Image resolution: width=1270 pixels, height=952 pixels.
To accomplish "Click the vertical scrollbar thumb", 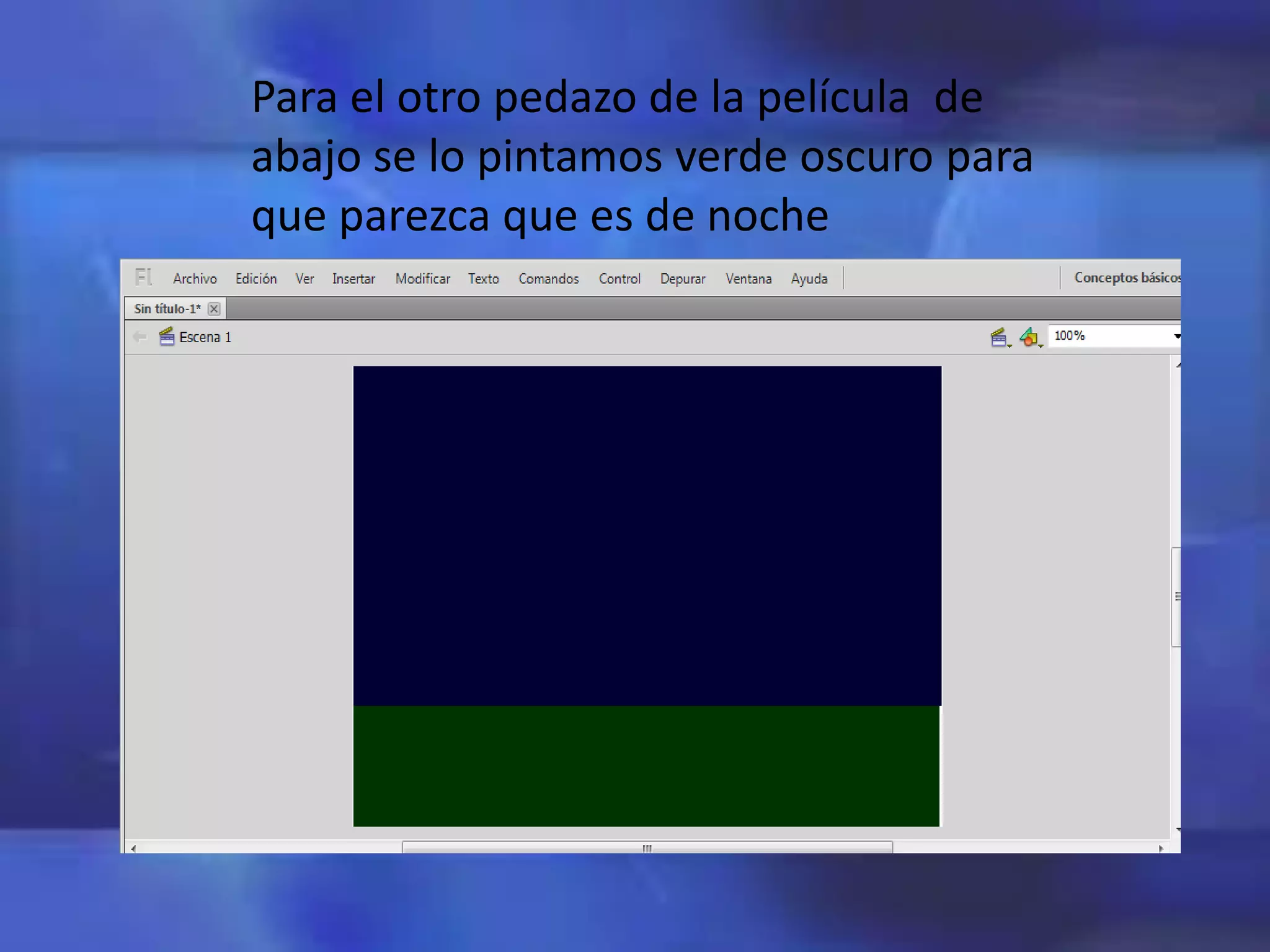I will (x=1176, y=597).
